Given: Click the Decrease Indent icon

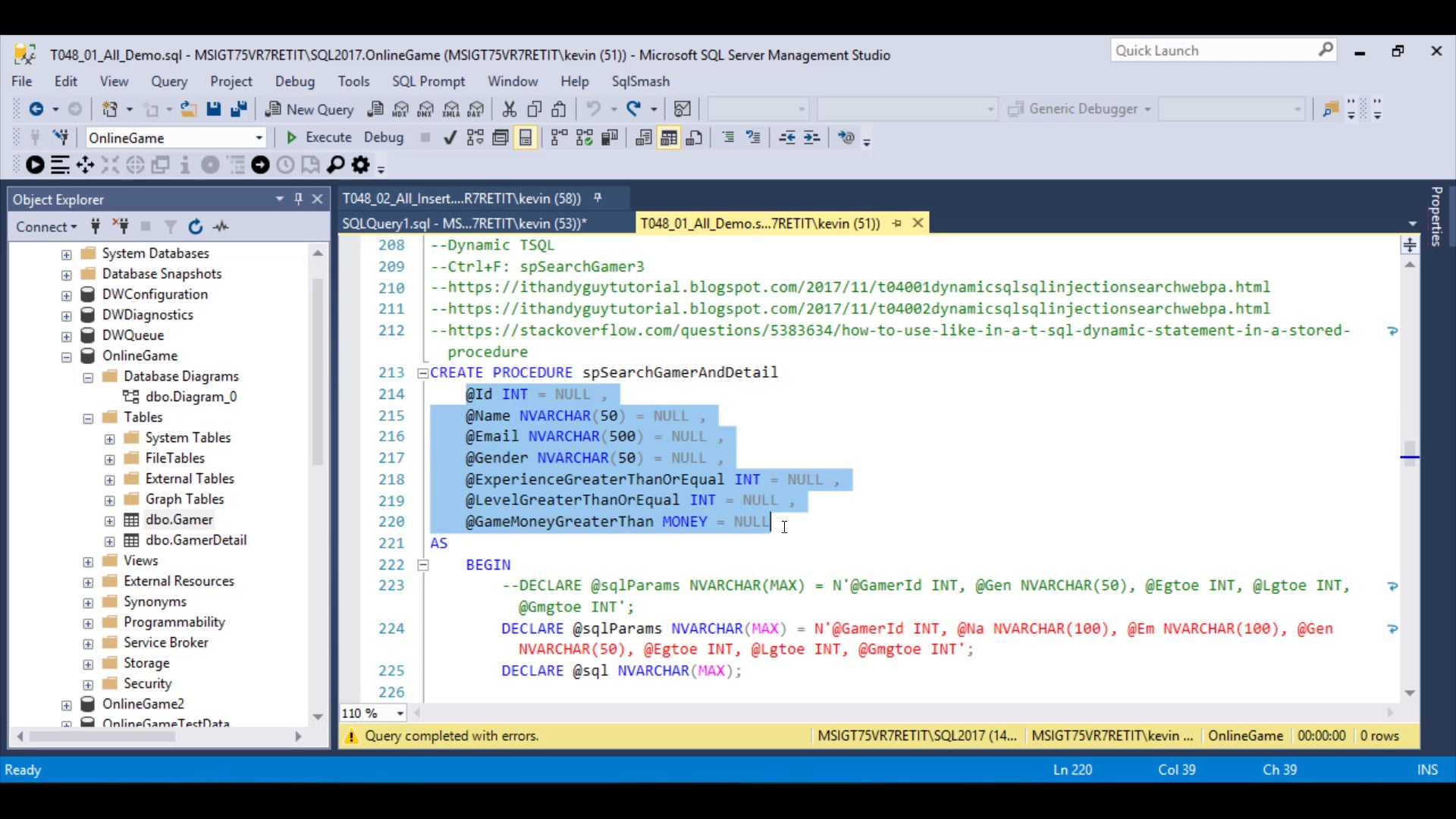Looking at the screenshot, I should [x=787, y=137].
